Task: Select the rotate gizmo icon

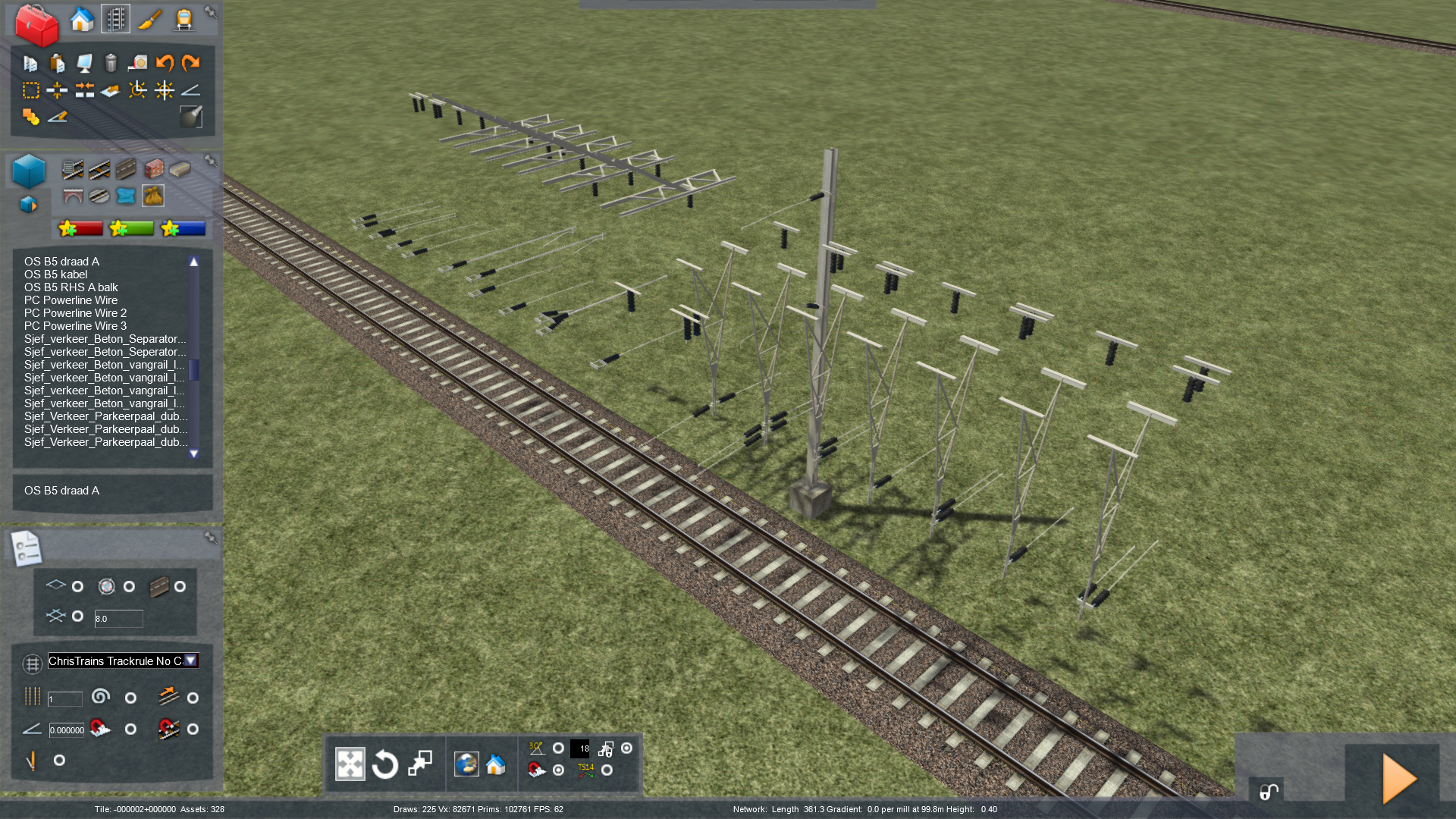Action: tap(384, 764)
